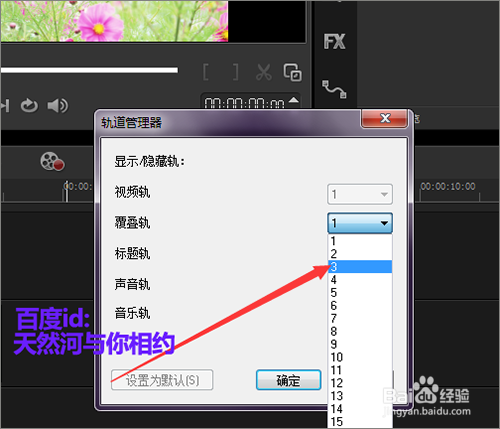Choose 7 in the overlay track list

click(x=360, y=318)
